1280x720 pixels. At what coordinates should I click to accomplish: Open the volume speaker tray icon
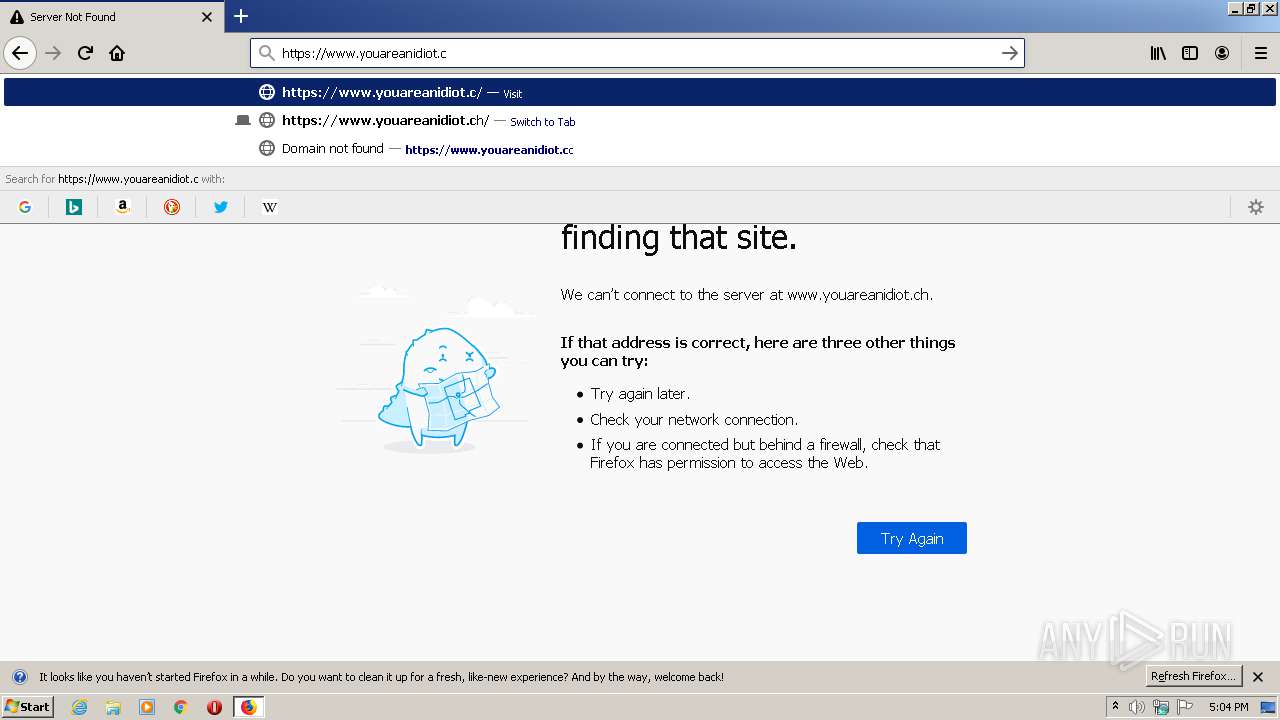[x=1137, y=707]
